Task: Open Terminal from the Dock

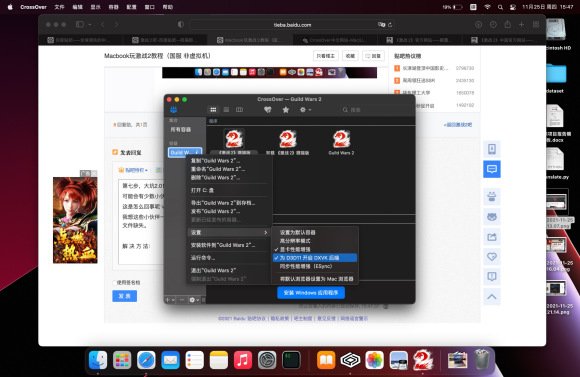Action: coord(291,360)
